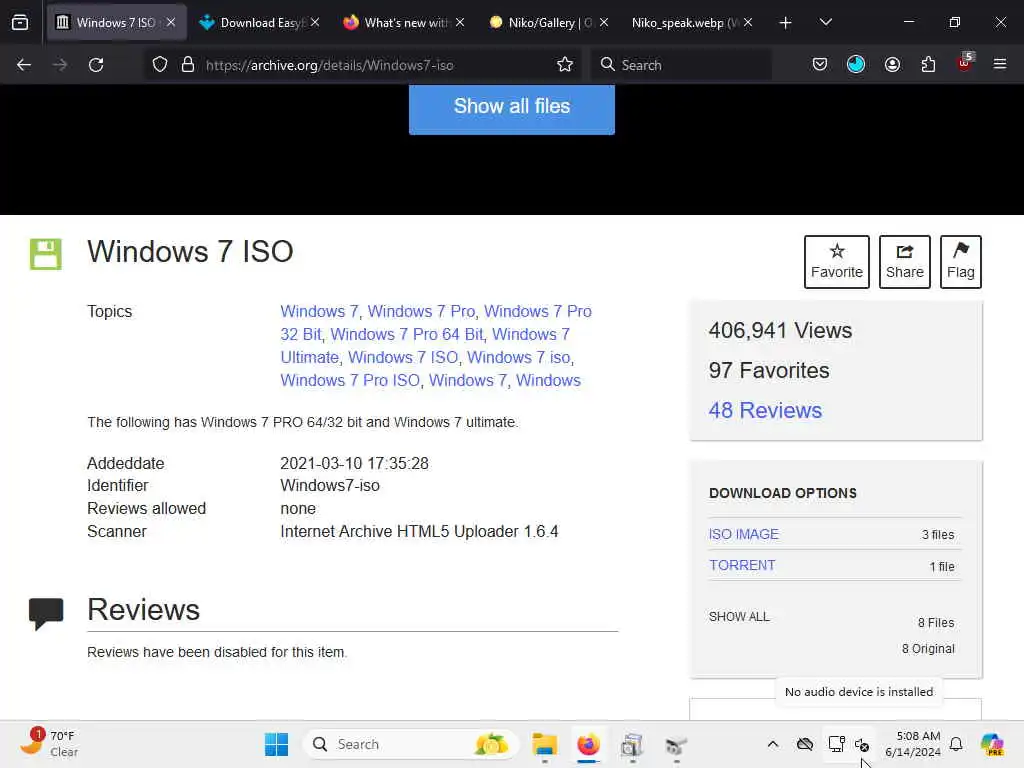Click the taskbar Search box
1024x768 pixels.
[x=411, y=744]
